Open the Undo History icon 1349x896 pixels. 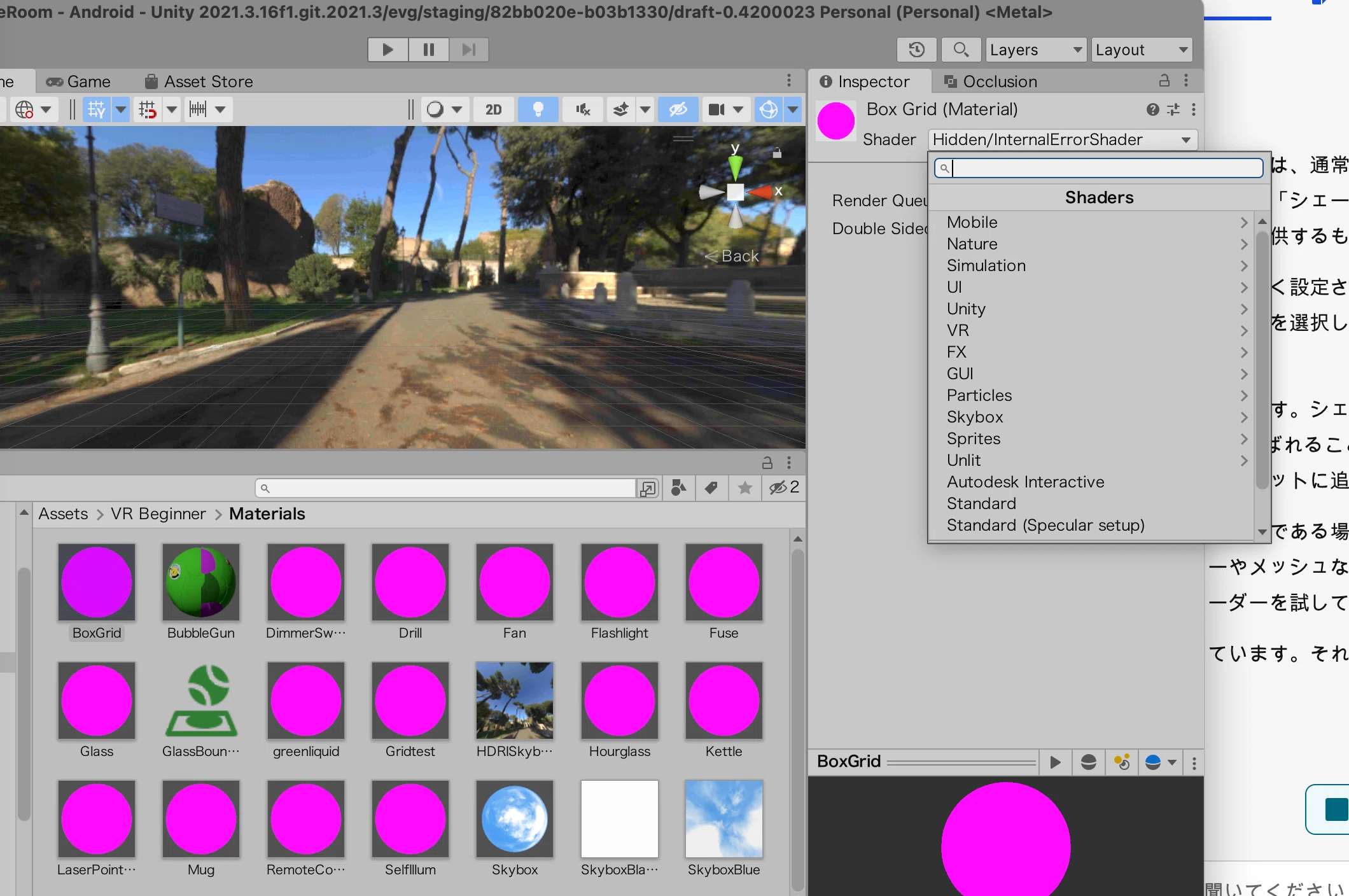point(916,50)
